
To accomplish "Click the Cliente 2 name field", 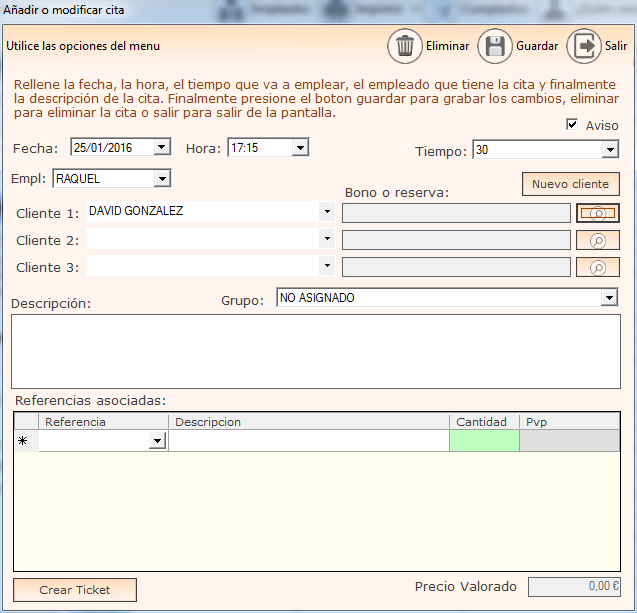I will point(203,240).
